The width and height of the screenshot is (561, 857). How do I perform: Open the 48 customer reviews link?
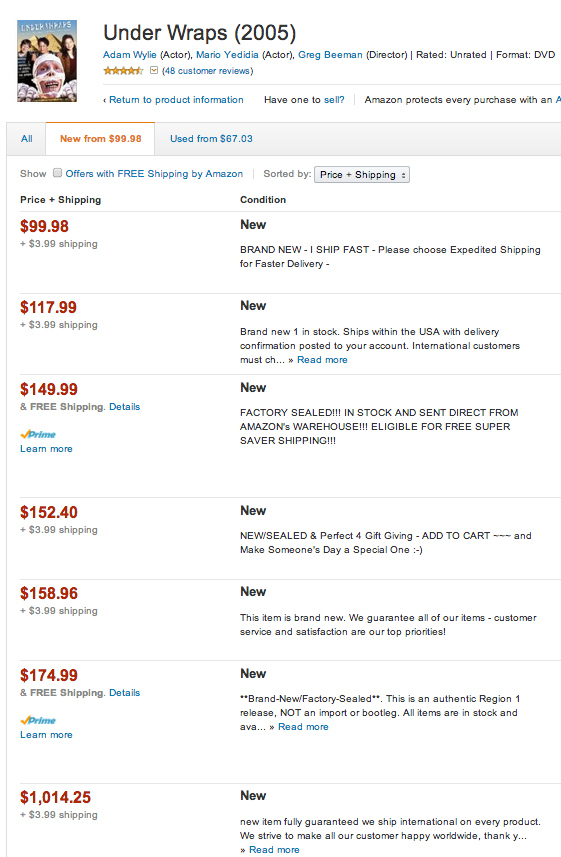click(207, 71)
